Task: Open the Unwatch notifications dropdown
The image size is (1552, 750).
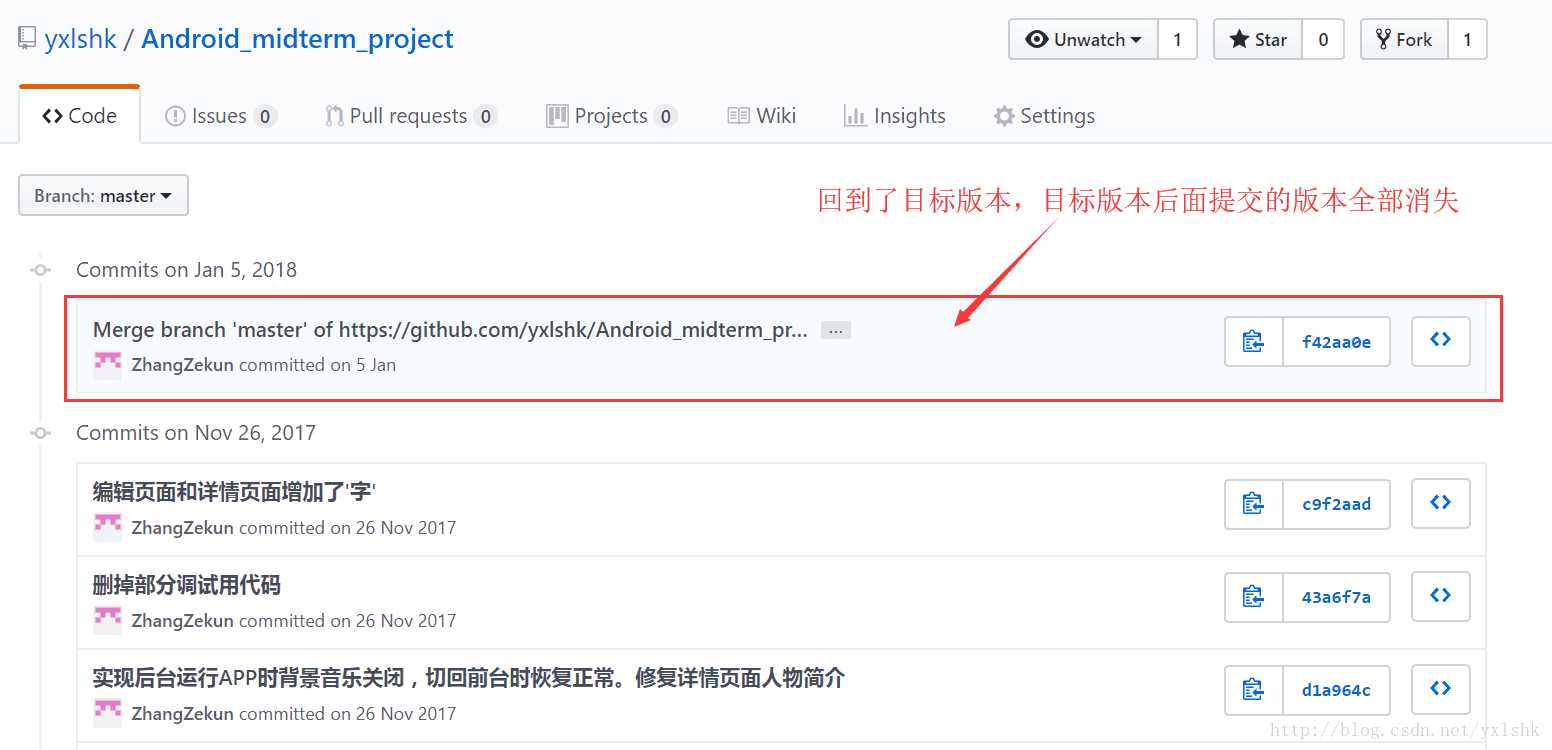Action: [x=1084, y=40]
